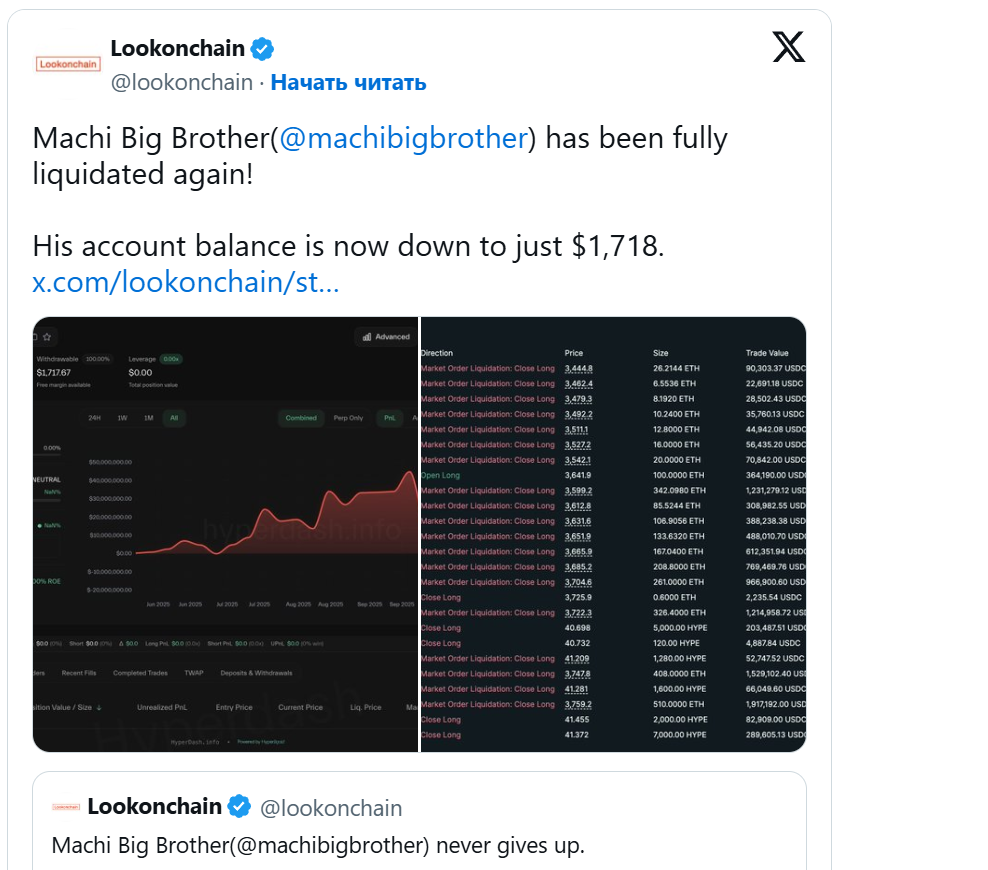Click the Lookonchain profile avatar
The width and height of the screenshot is (988, 870).
click(67, 63)
